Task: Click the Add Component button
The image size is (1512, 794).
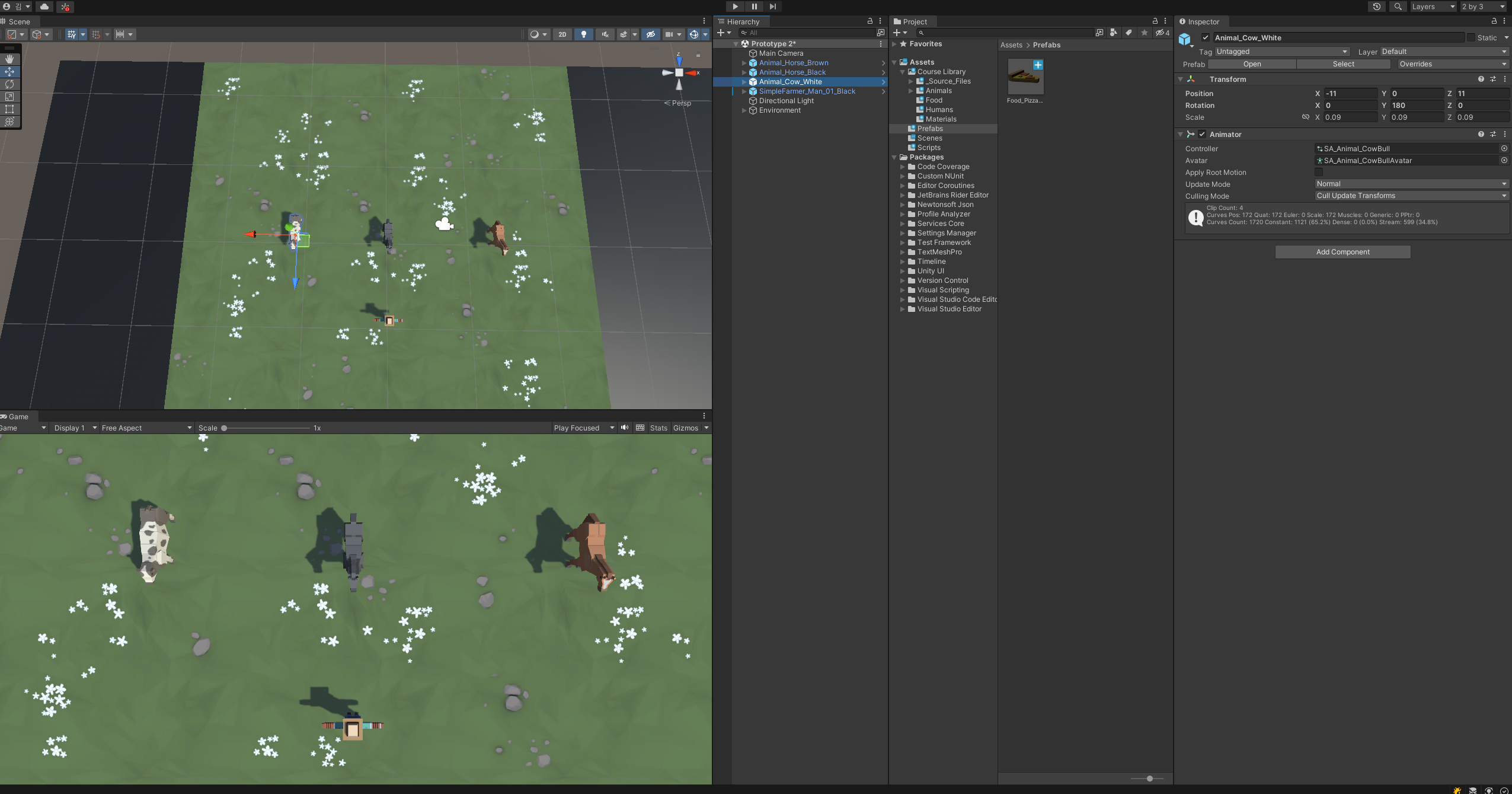Action: [x=1342, y=252]
